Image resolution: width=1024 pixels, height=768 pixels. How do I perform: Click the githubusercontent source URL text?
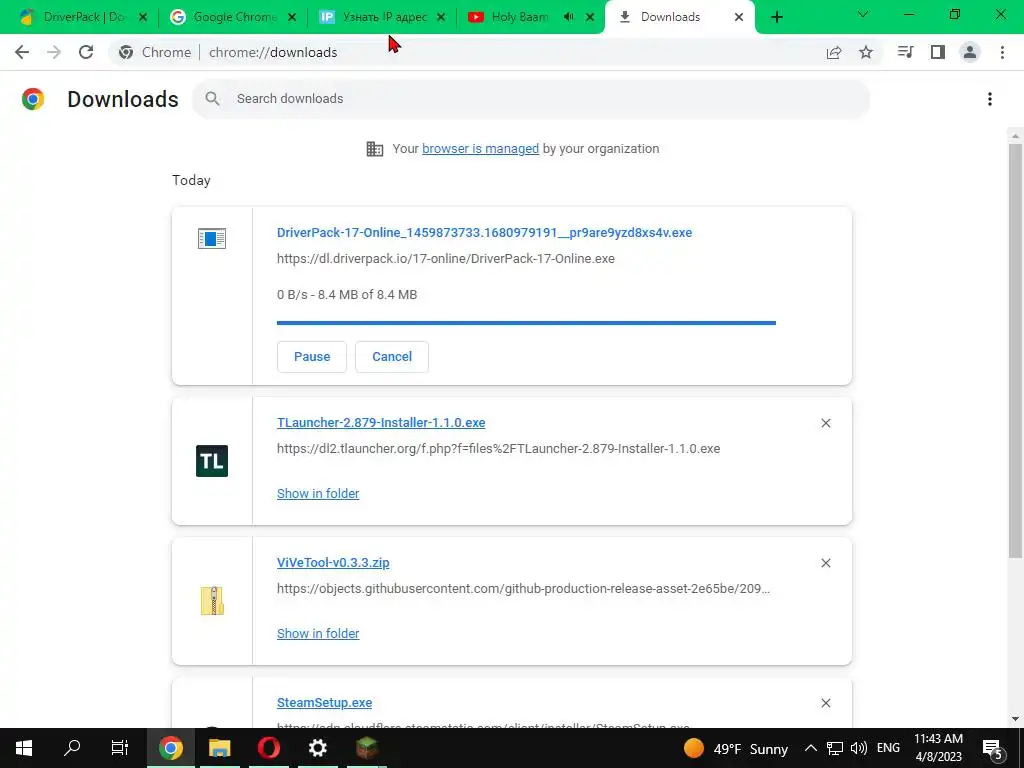523,588
